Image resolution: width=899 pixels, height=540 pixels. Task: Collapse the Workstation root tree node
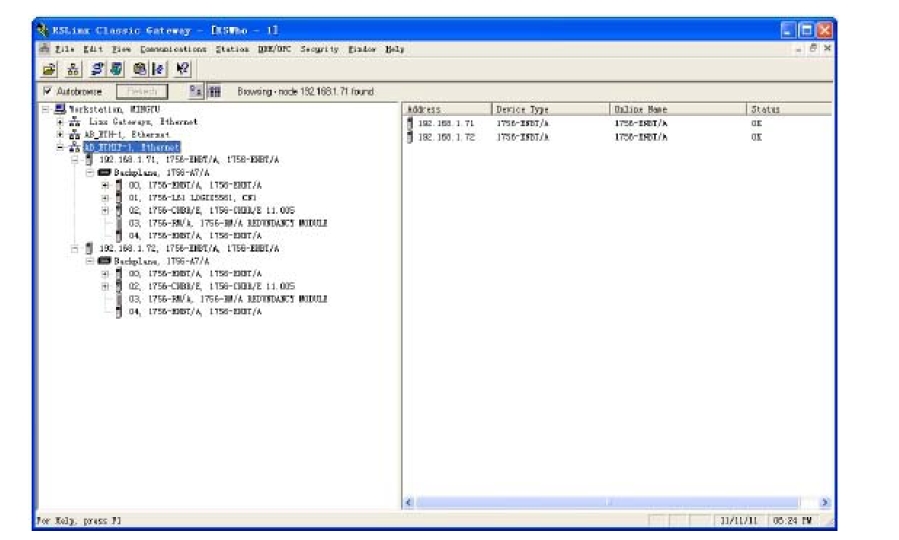46,109
